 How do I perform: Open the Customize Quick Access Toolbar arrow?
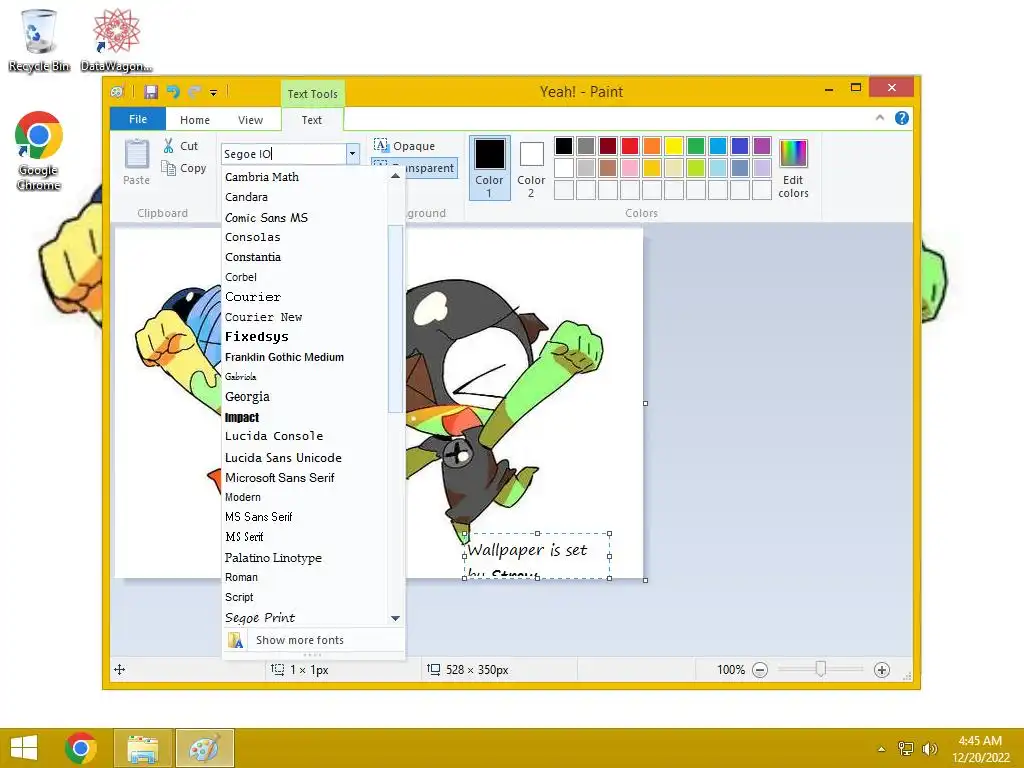click(214, 93)
